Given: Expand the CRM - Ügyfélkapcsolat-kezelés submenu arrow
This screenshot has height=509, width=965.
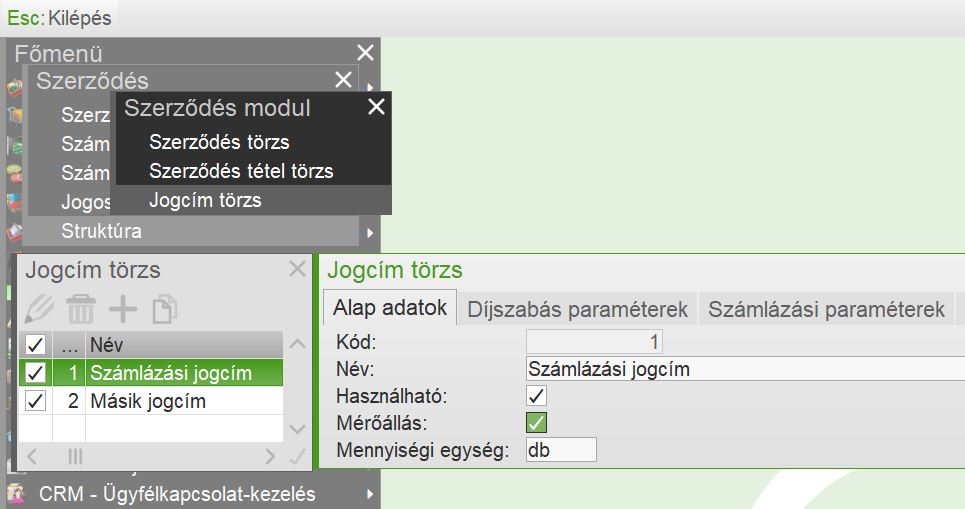Looking at the screenshot, I should click(370, 494).
